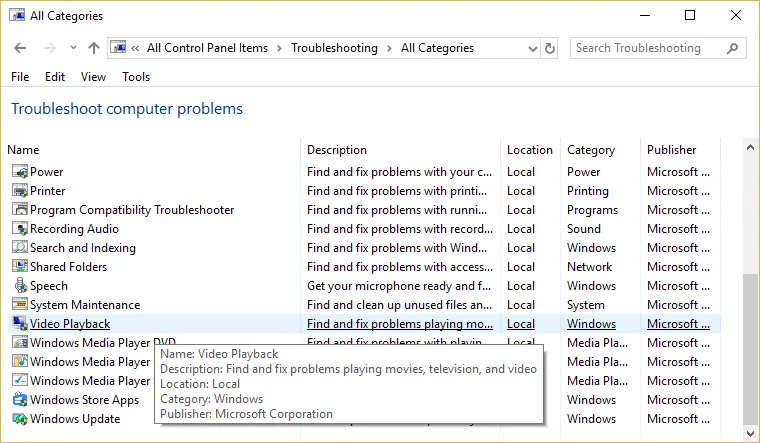
Task: Click the Control Panel icon in address bar
Action: (118, 47)
